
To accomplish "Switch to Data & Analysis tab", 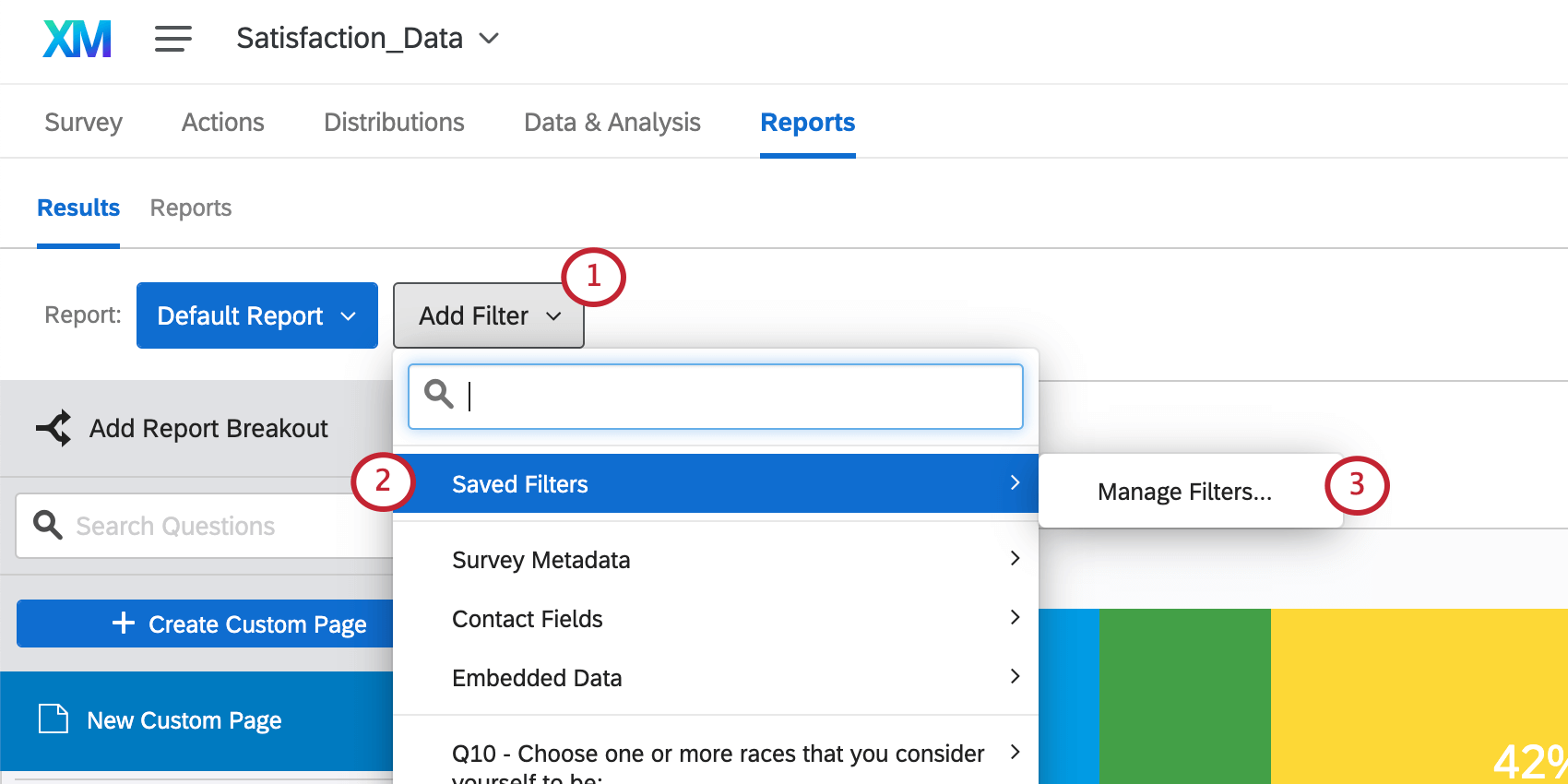I will 612,123.
